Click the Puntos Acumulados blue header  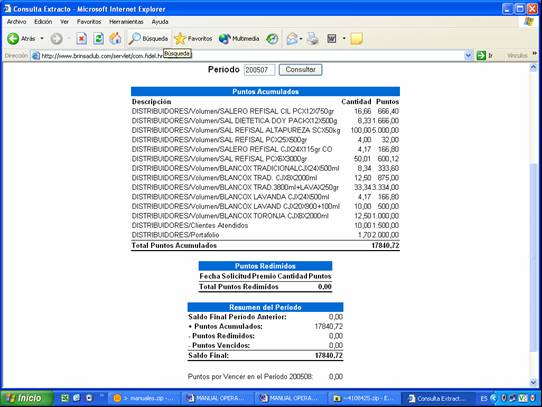tap(265, 92)
